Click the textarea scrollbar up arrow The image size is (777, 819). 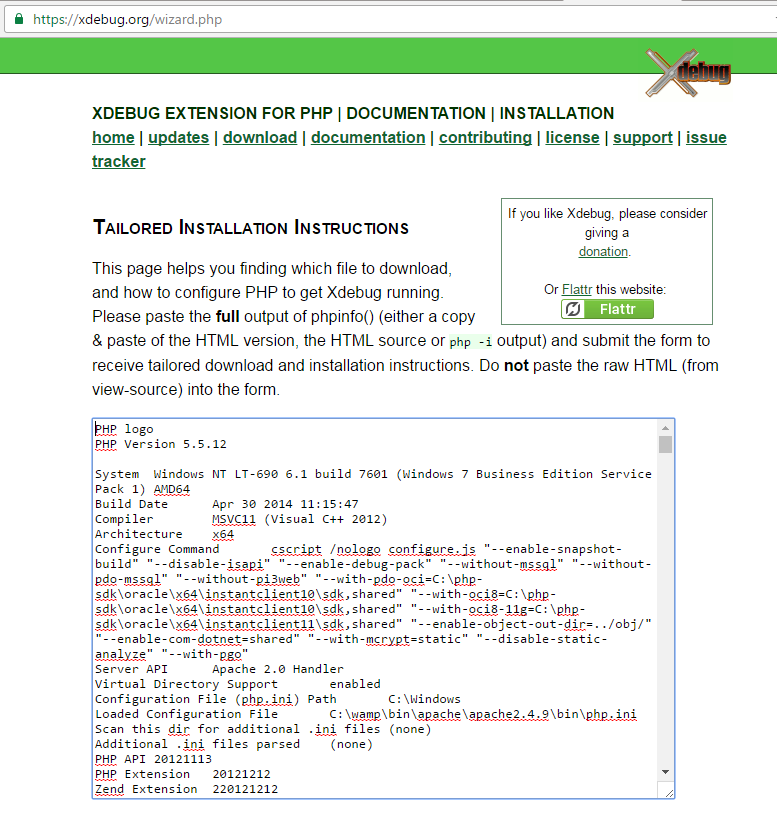click(x=665, y=428)
